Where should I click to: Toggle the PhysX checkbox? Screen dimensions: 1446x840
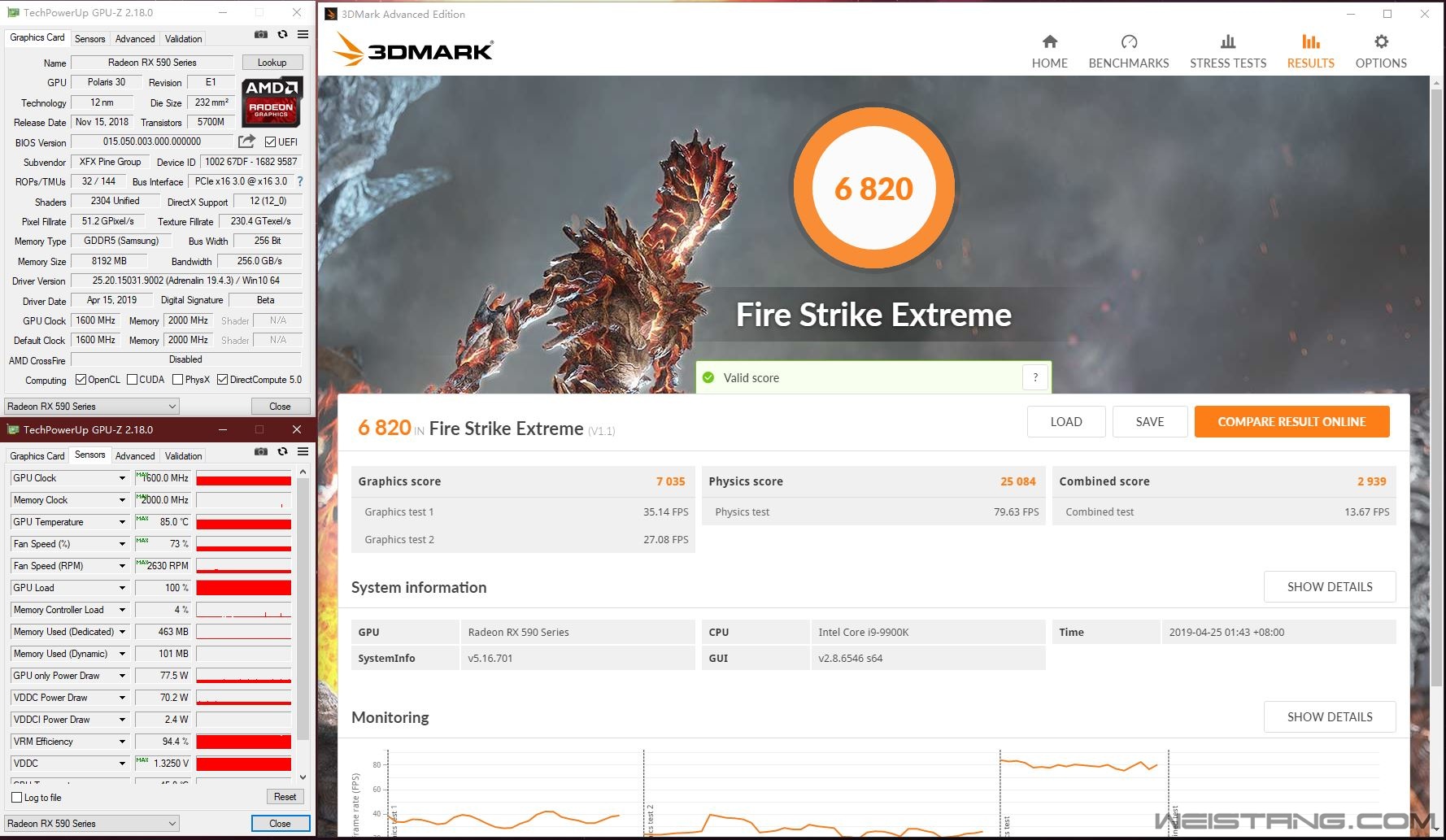click(177, 380)
